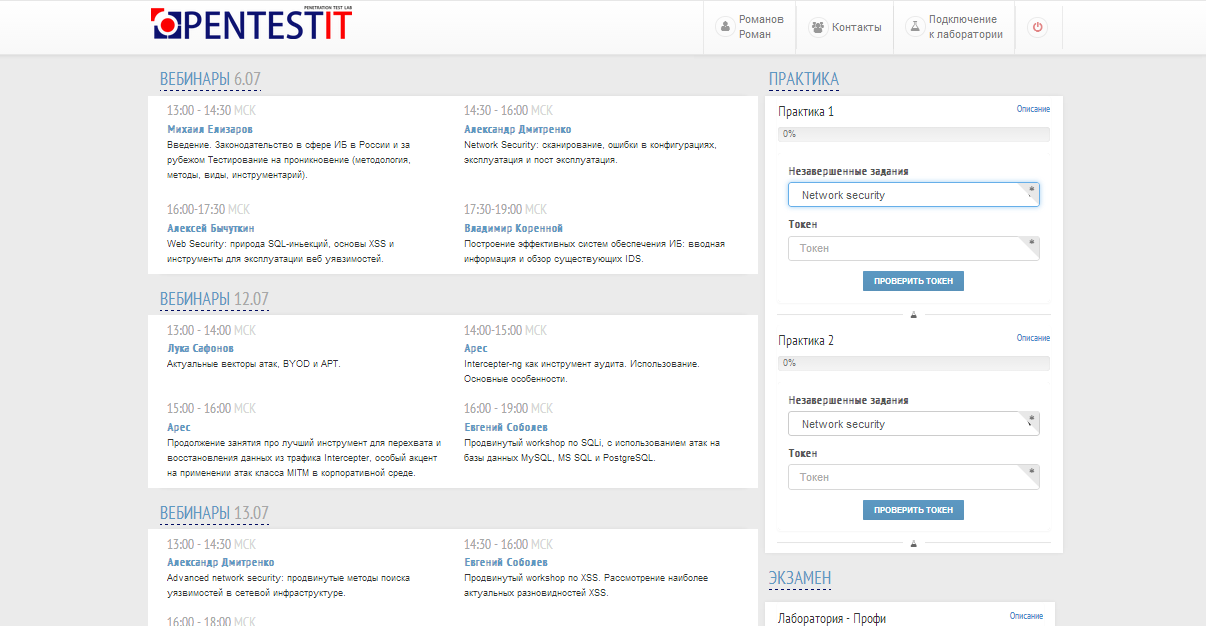Click the group icon beside Контакты
1206x626 pixels.
tap(817, 27)
